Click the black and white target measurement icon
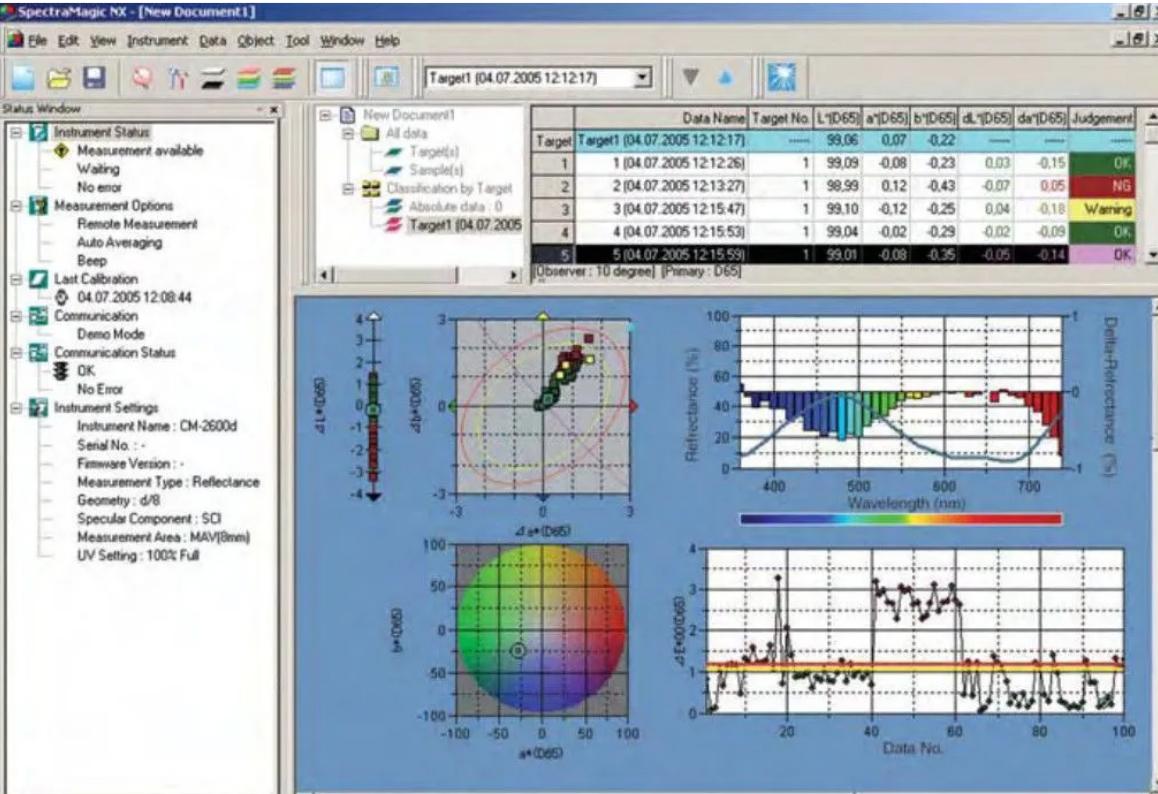The image size is (1158, 794). (213, 79)
